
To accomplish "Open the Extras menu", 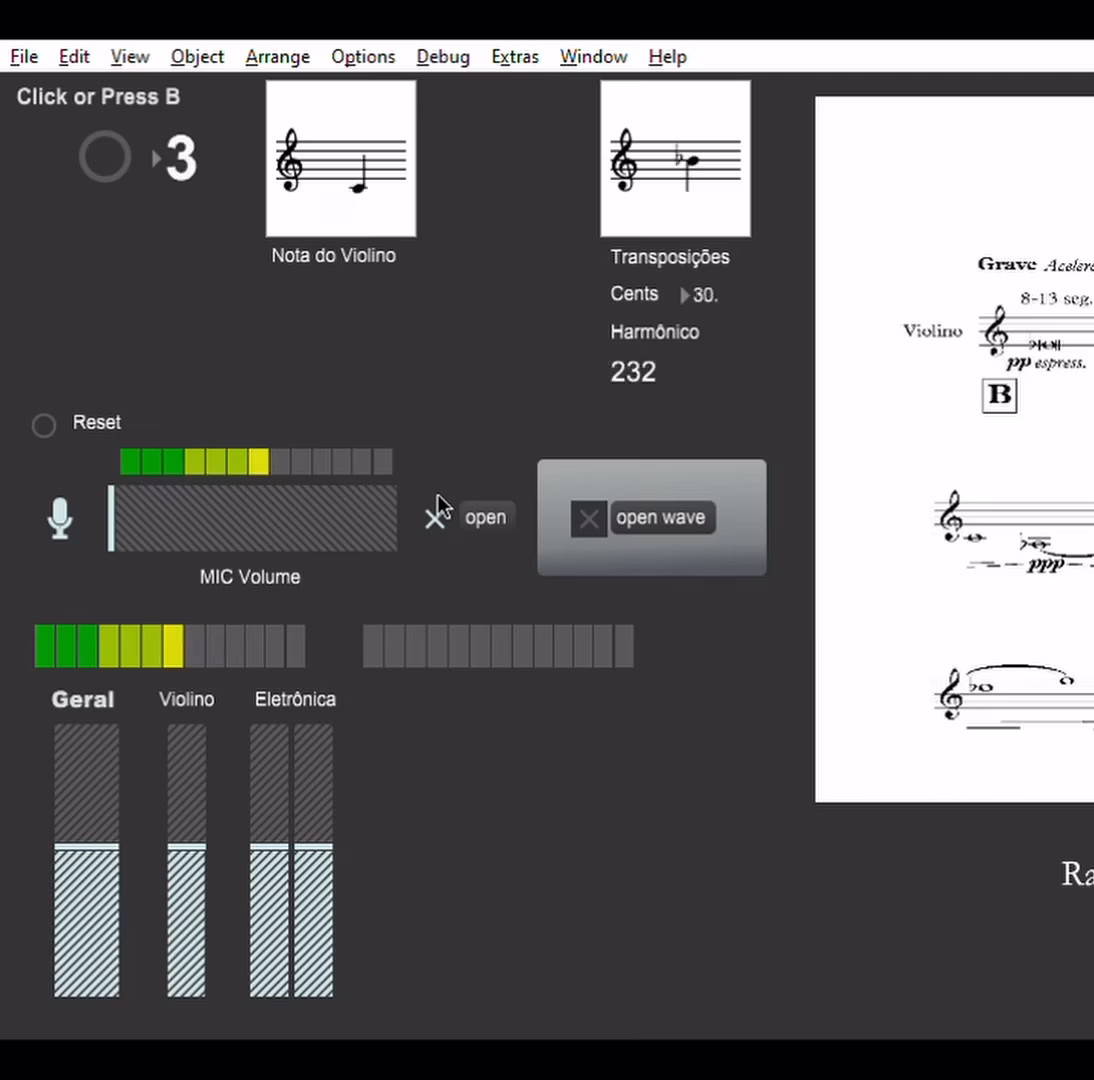I will pyautogui.click(x=515, y=57).
